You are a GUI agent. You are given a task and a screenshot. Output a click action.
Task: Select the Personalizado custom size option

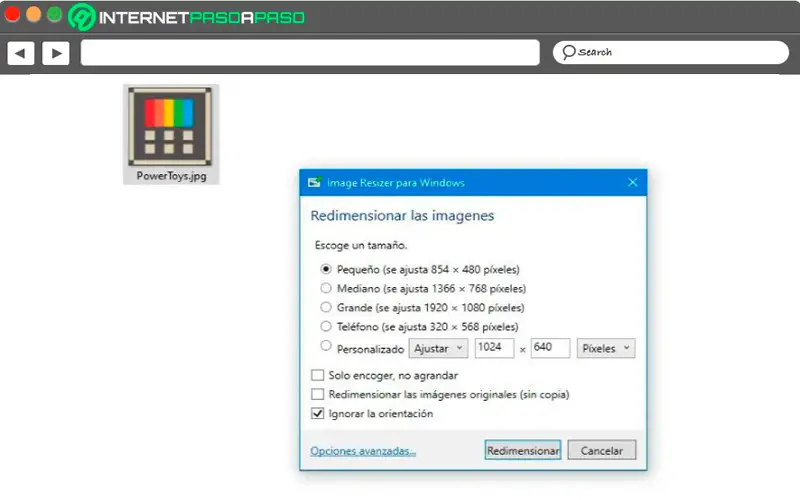tap(326, 345)
